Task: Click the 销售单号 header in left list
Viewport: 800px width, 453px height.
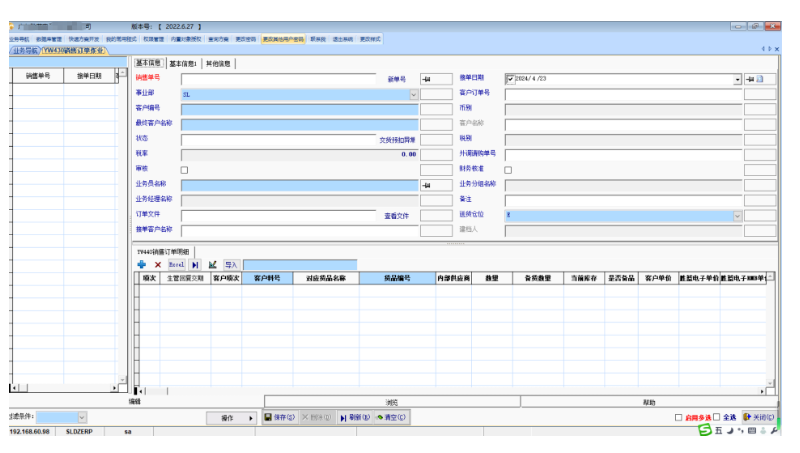Action: point(38,76)
